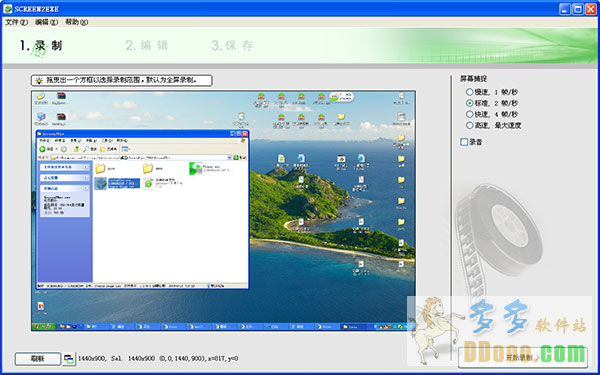Select 慢速, 1 帧/秒 capture speed
600x375 pixels.
click(x=492, y=92)
